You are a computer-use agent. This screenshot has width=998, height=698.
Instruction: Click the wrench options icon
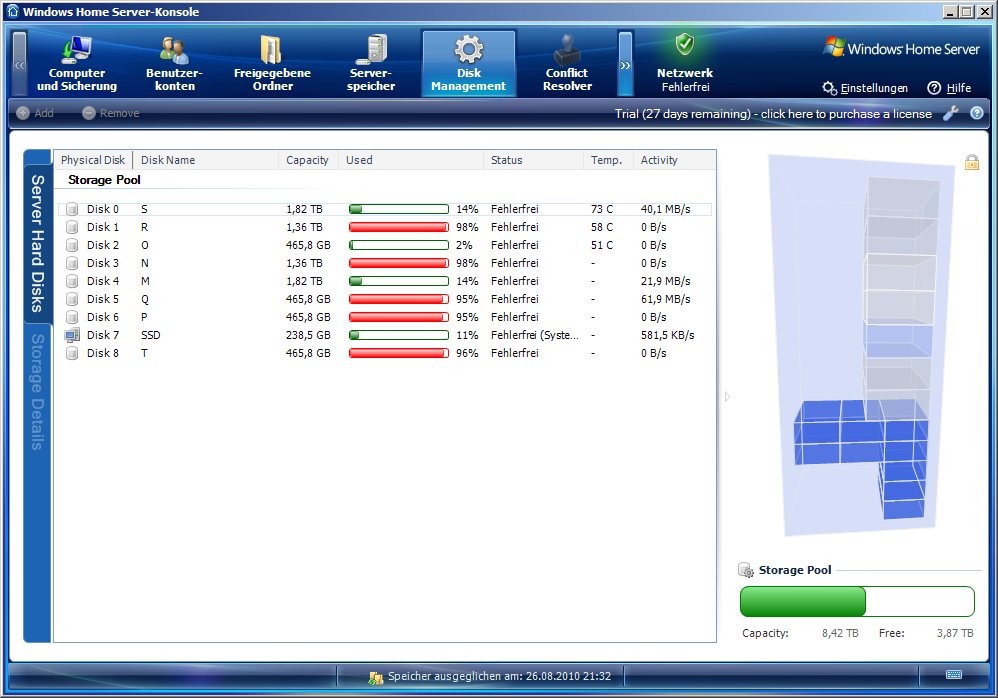[x=951, y=113]
